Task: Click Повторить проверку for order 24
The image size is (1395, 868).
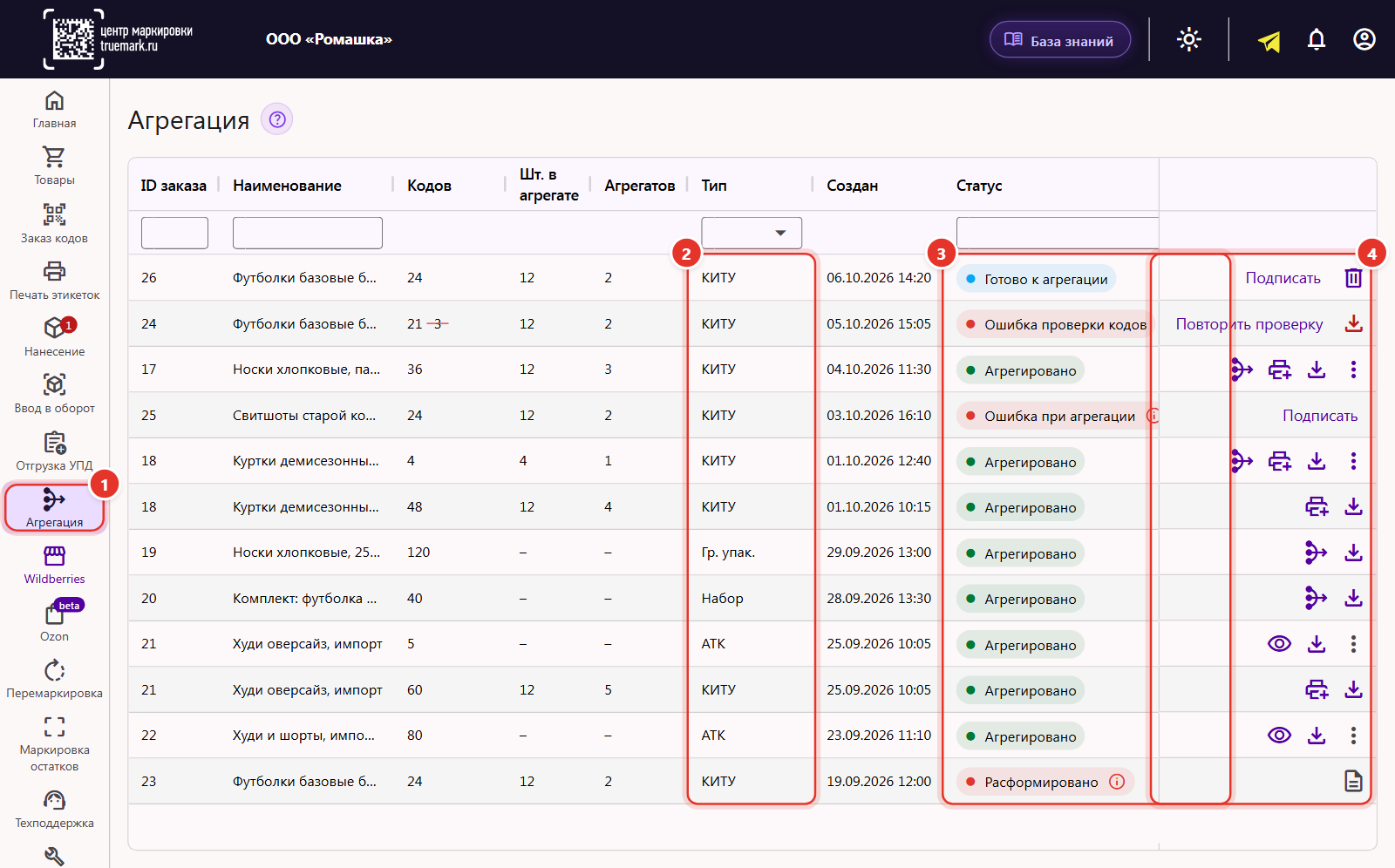Action: 1249,324
